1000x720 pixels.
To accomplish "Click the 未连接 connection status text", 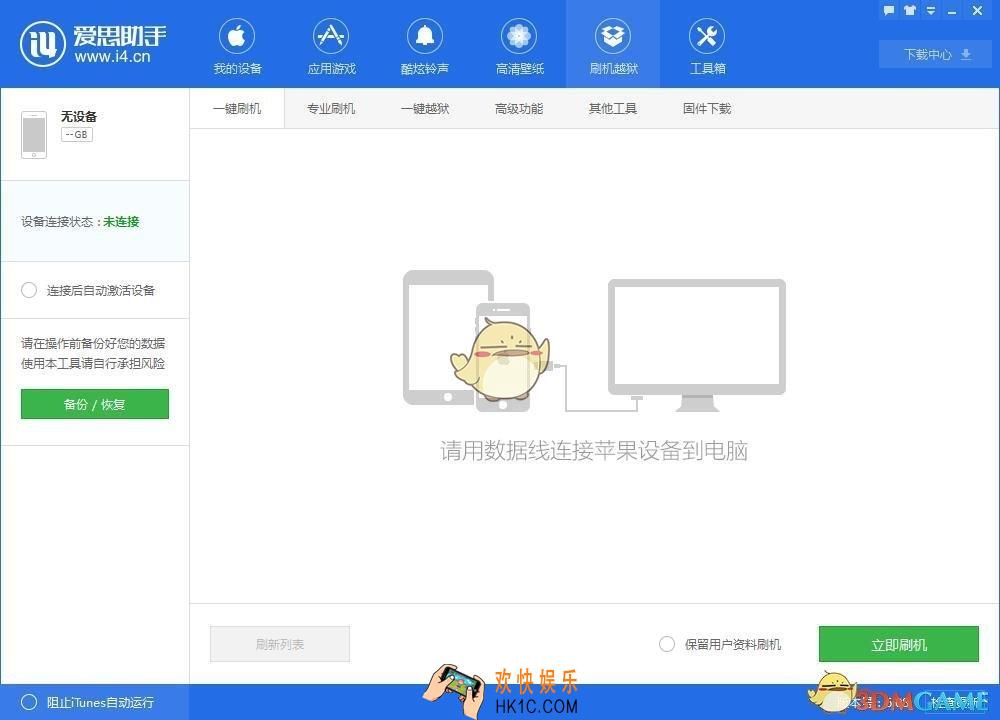I will (x=121, y=221).
